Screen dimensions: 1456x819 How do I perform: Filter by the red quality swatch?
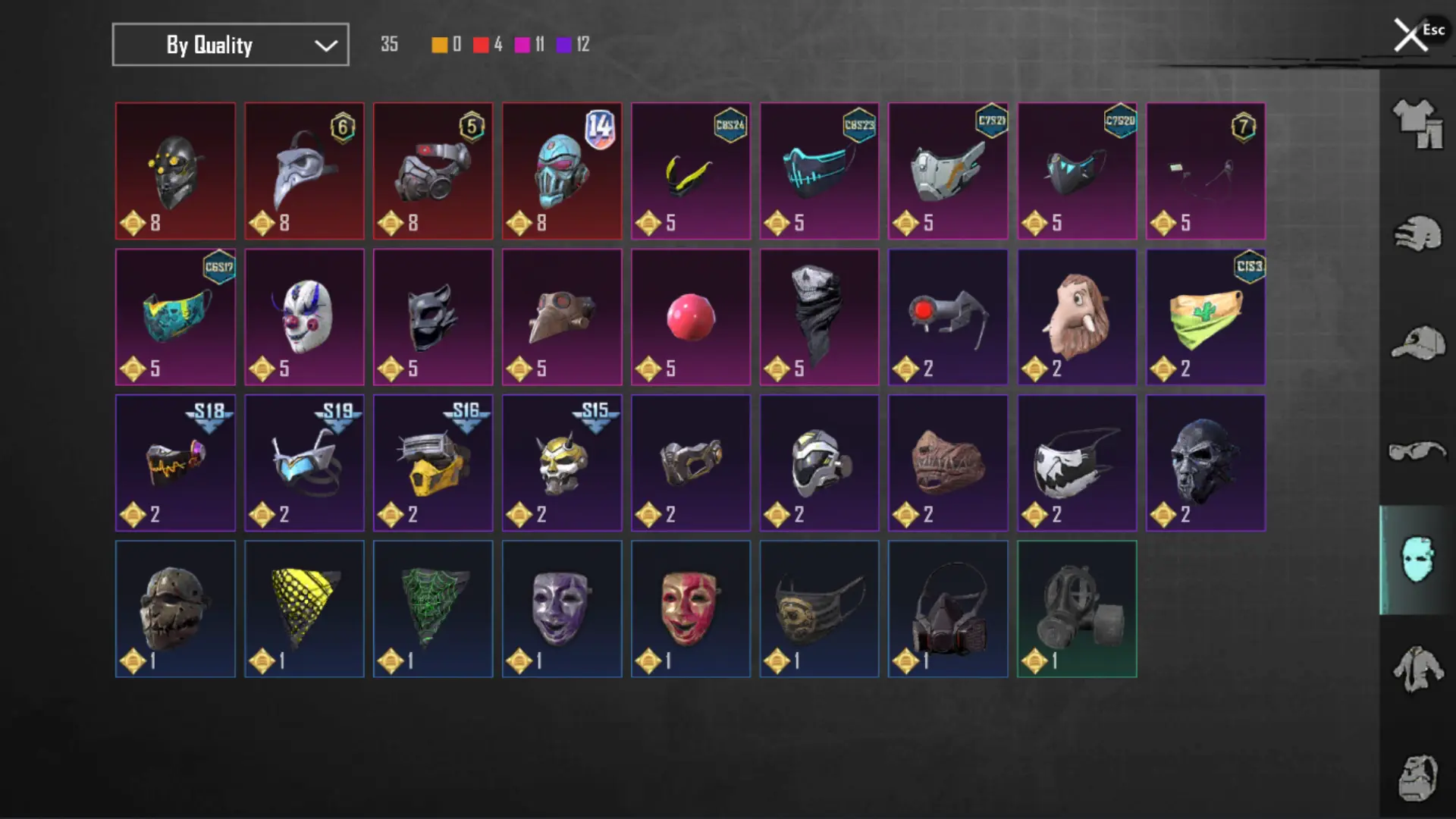click(x=481, y=45)
